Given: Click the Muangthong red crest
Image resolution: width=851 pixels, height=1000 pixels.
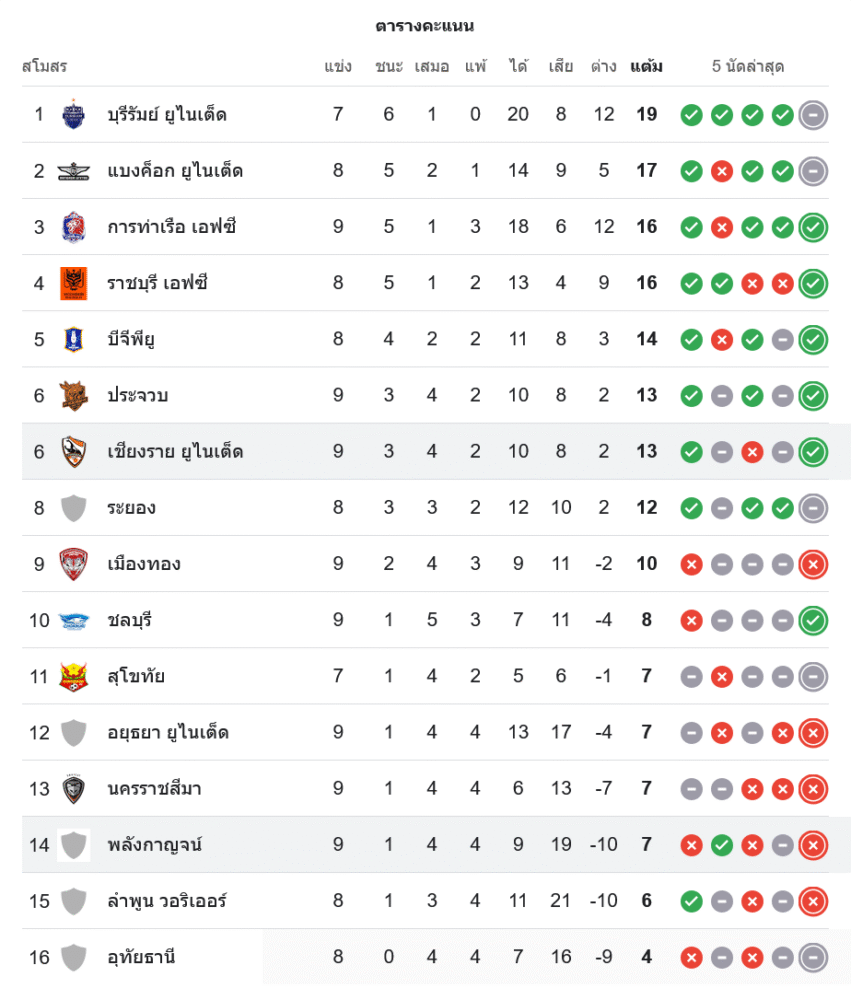Looking at the screenshot, I should point(73,564).
